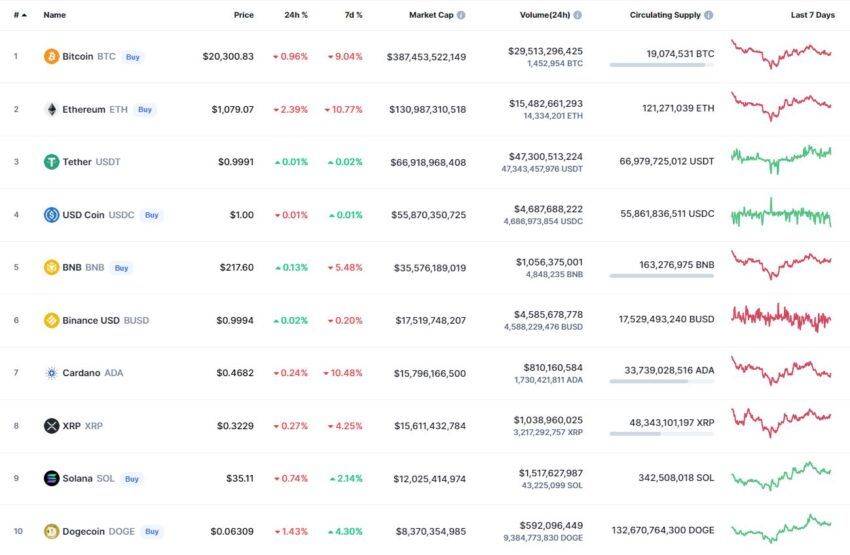The image size is (850, 555).
Task: Click the Solana logo icon
Action: (51, 478)
